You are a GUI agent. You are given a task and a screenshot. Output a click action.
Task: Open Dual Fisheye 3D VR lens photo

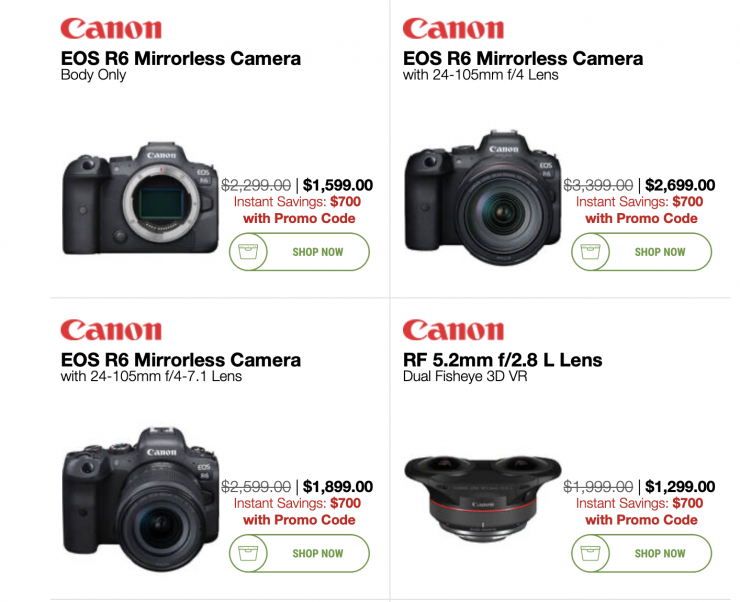point(483,497)
